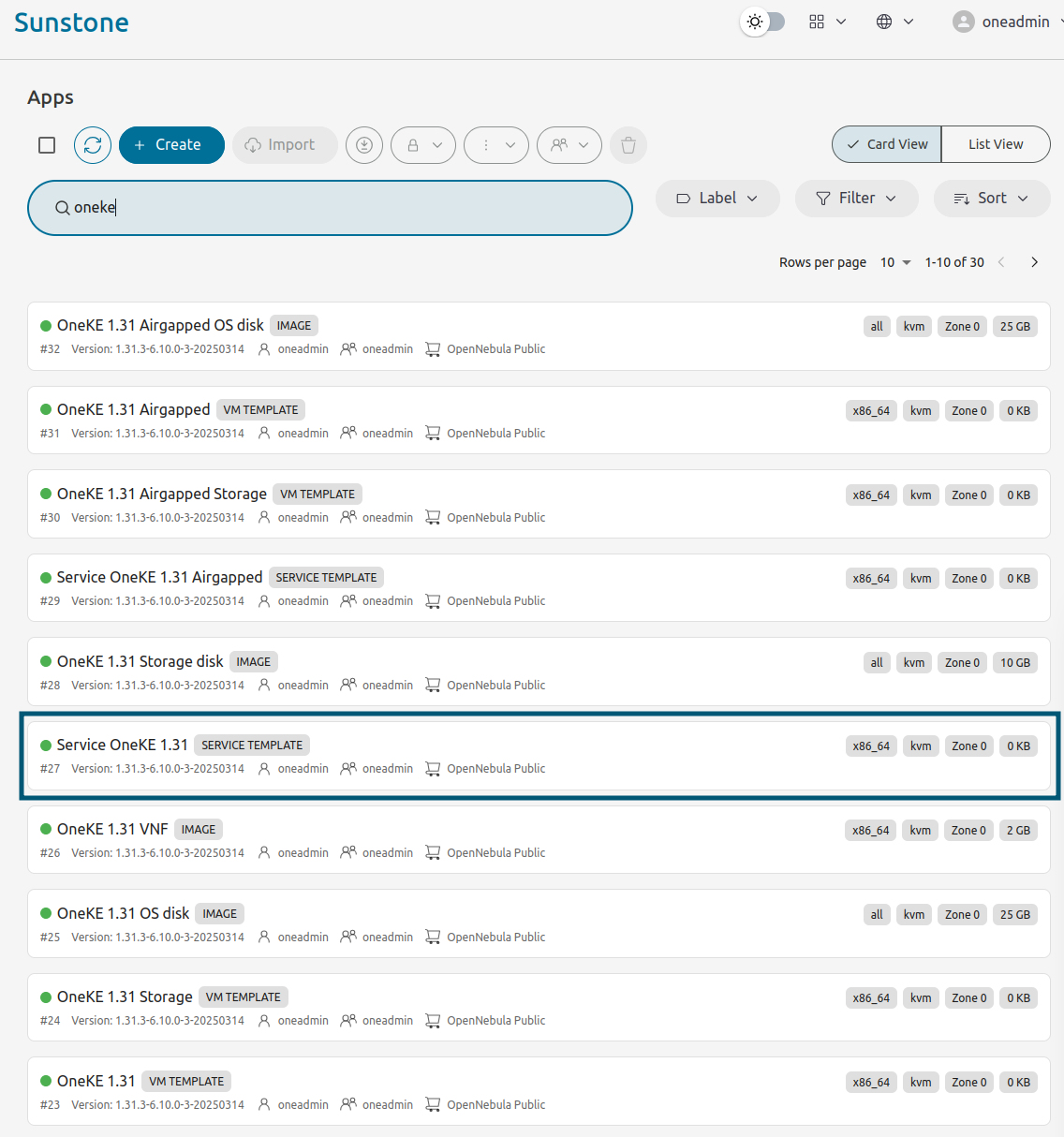The height and width of the screenshot is (1137, 1064).
Task: Open the oneadmin user menu
Action: (x=1008, y=22)
